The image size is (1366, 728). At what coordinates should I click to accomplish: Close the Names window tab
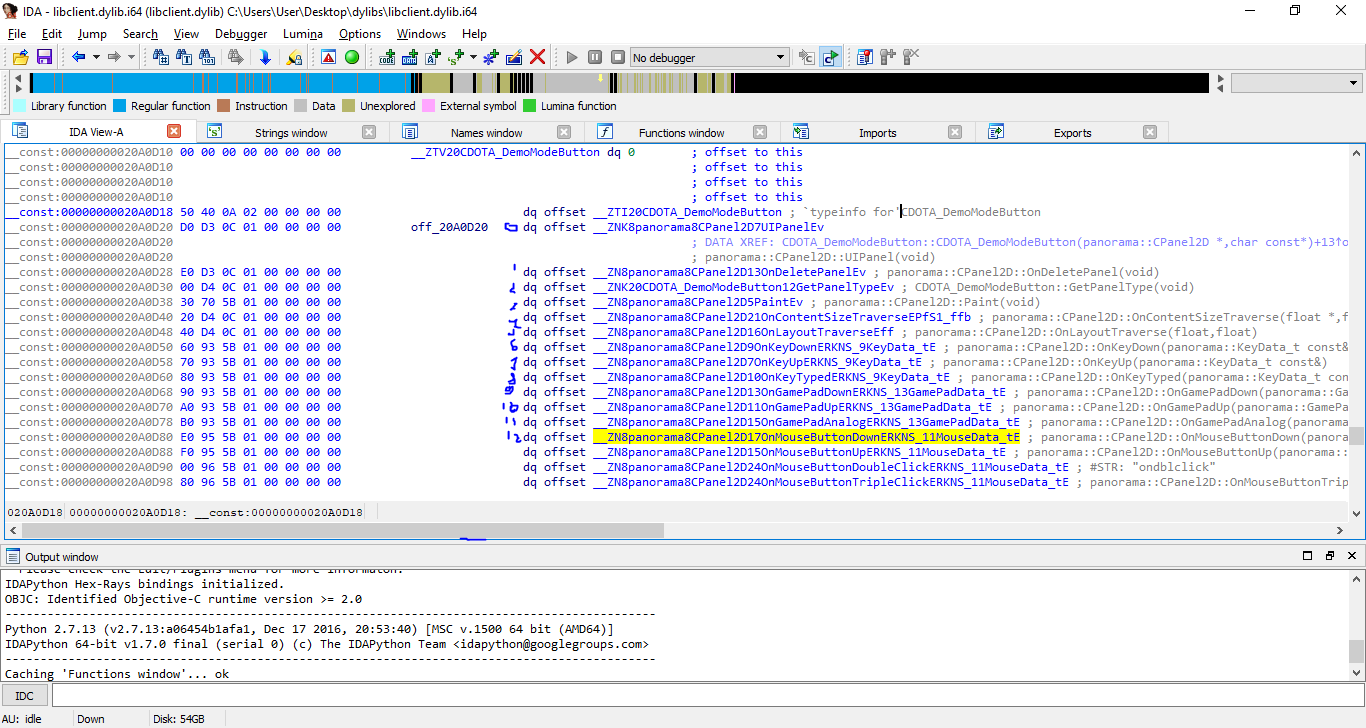pos(565,132)
